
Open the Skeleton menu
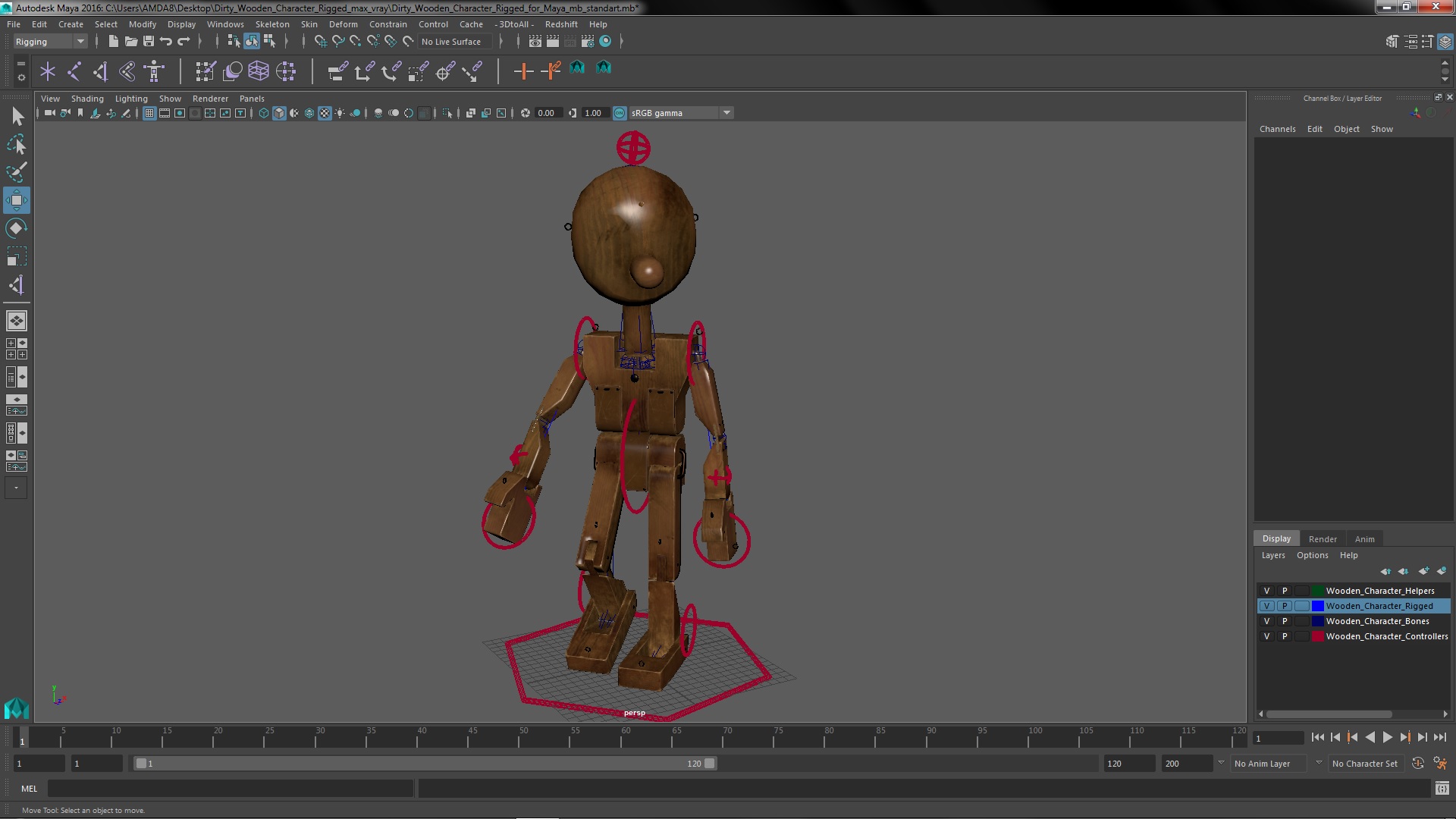pyautogui.click(x=271, y=24)
